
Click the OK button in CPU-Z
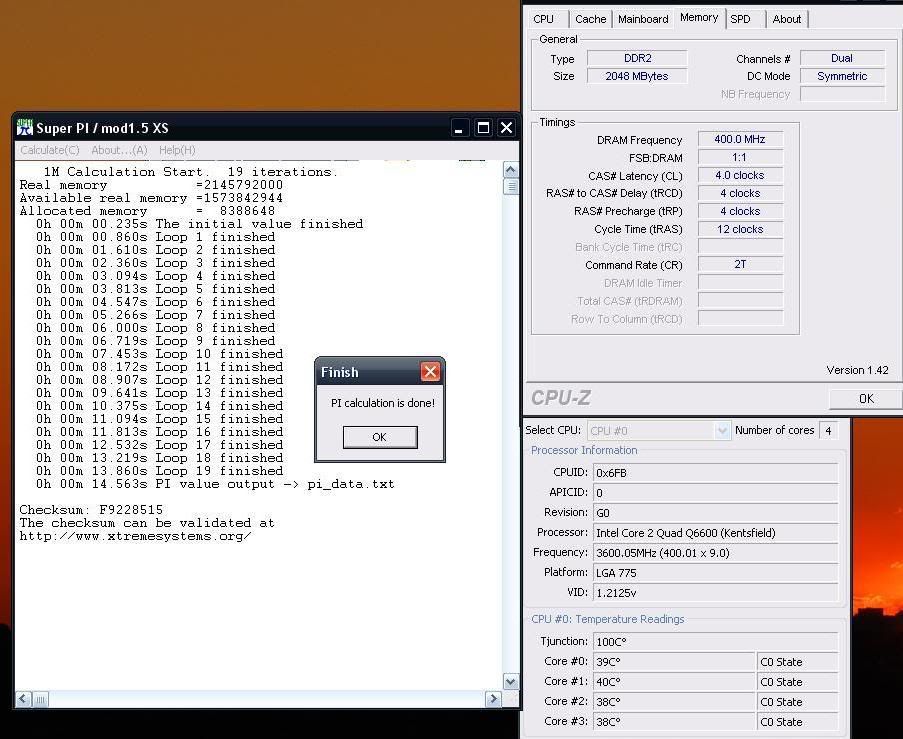point(866,398)
